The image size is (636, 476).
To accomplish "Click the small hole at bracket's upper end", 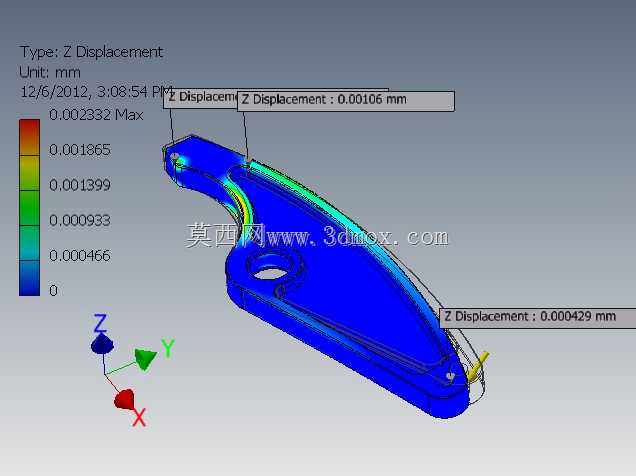I will 175,157.
